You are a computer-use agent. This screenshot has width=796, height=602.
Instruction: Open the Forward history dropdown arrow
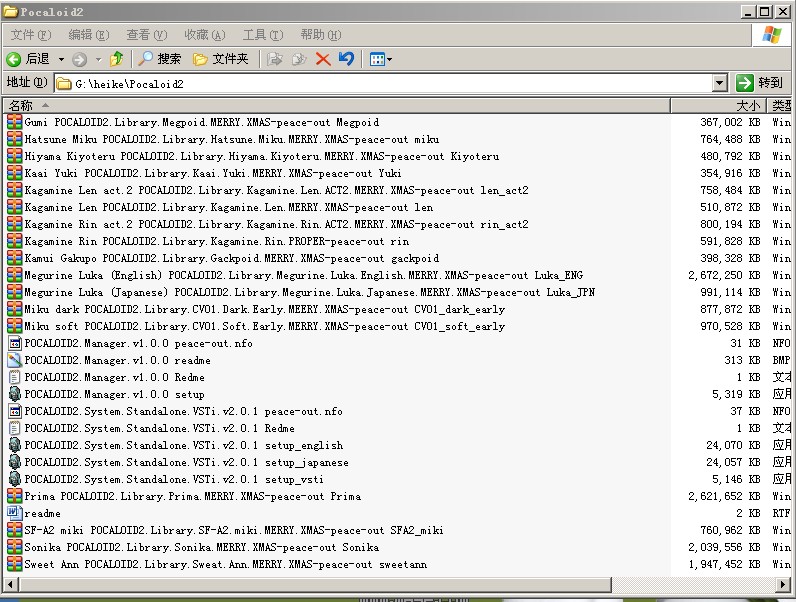click(x=98, y=59)
